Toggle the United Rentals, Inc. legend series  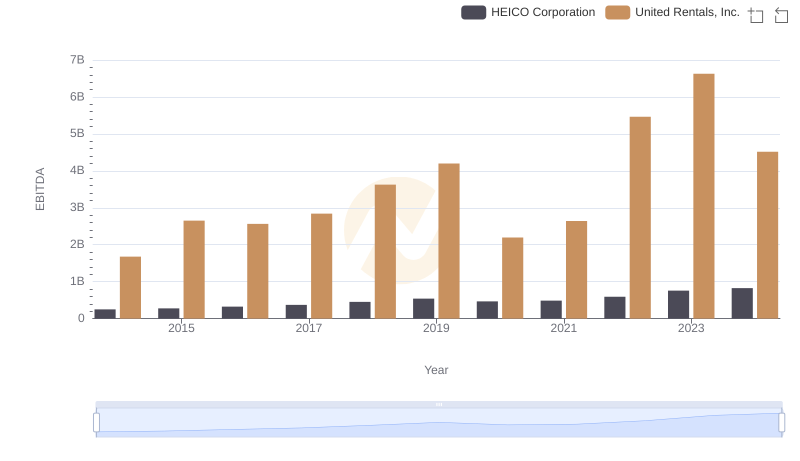point(672,12)
